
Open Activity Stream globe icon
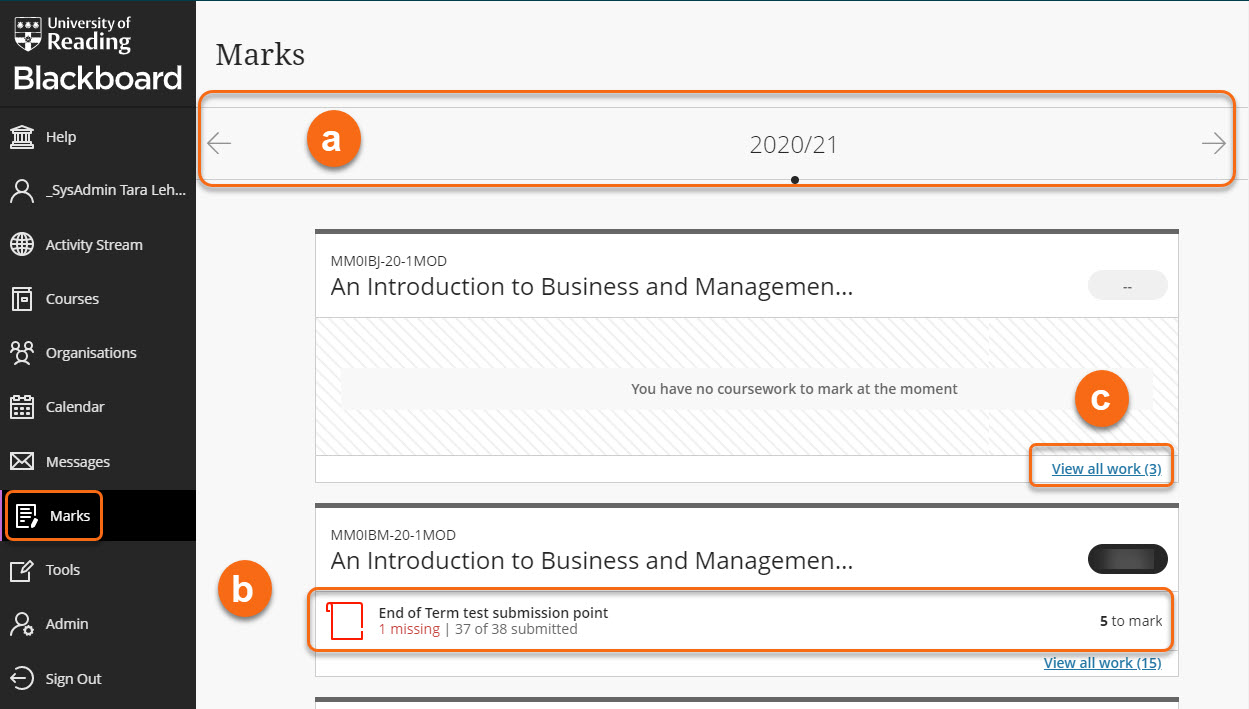click(x=22, y=245)
